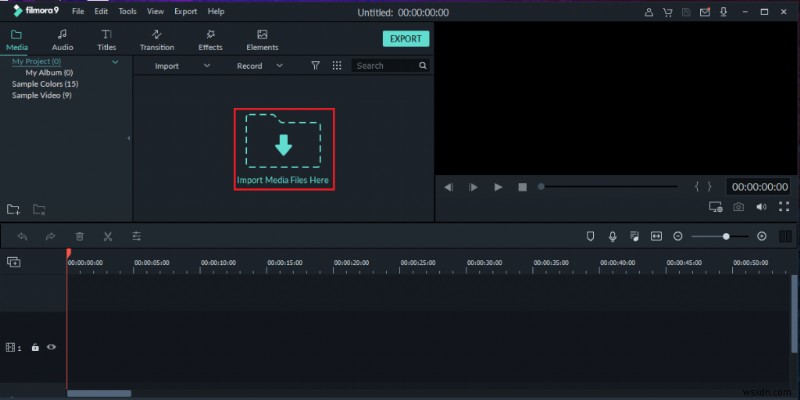800x400 pixels.
Task: Play the preview
Action: click(498, 187)
